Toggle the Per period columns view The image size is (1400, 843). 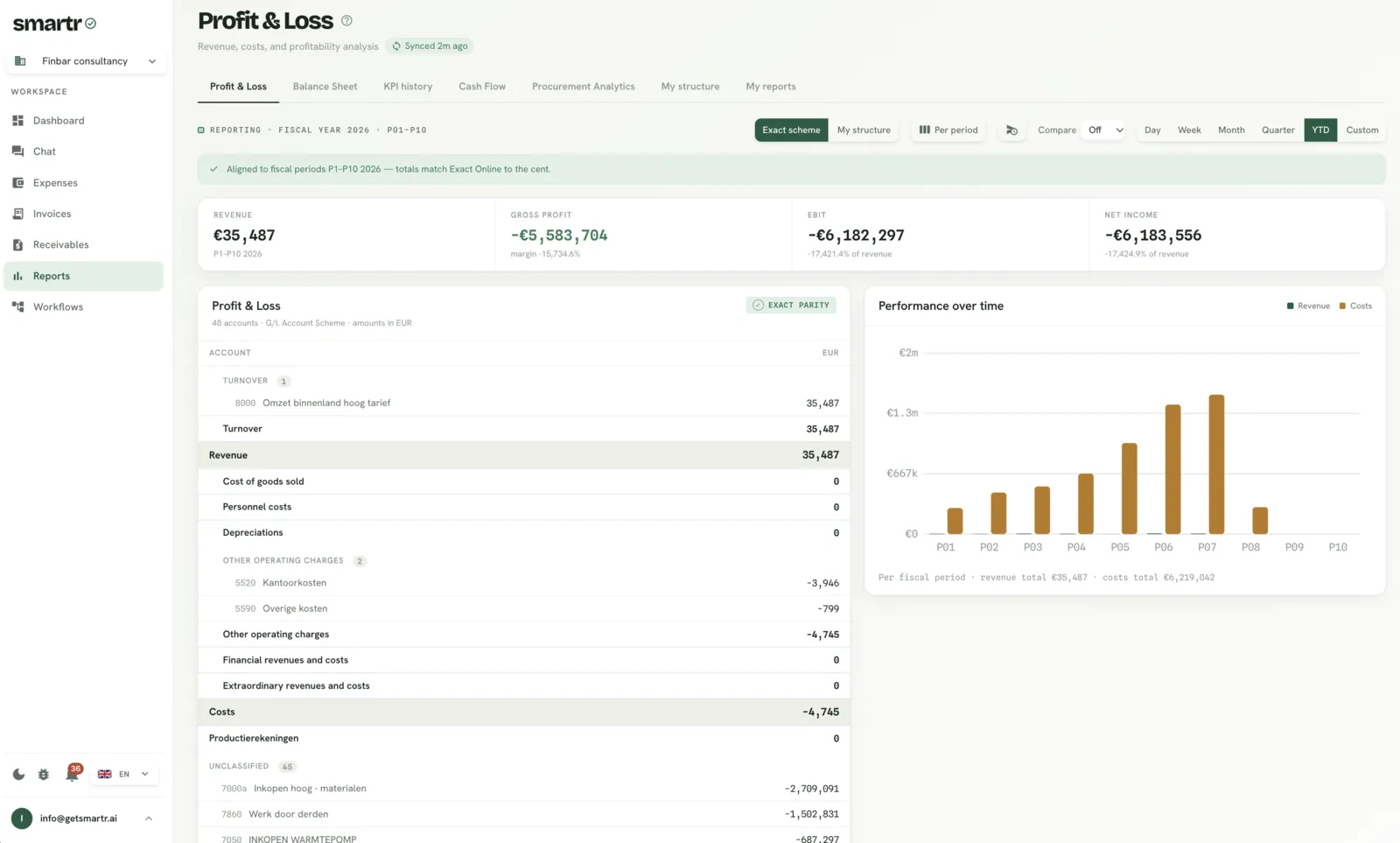[x=948, y=130]
